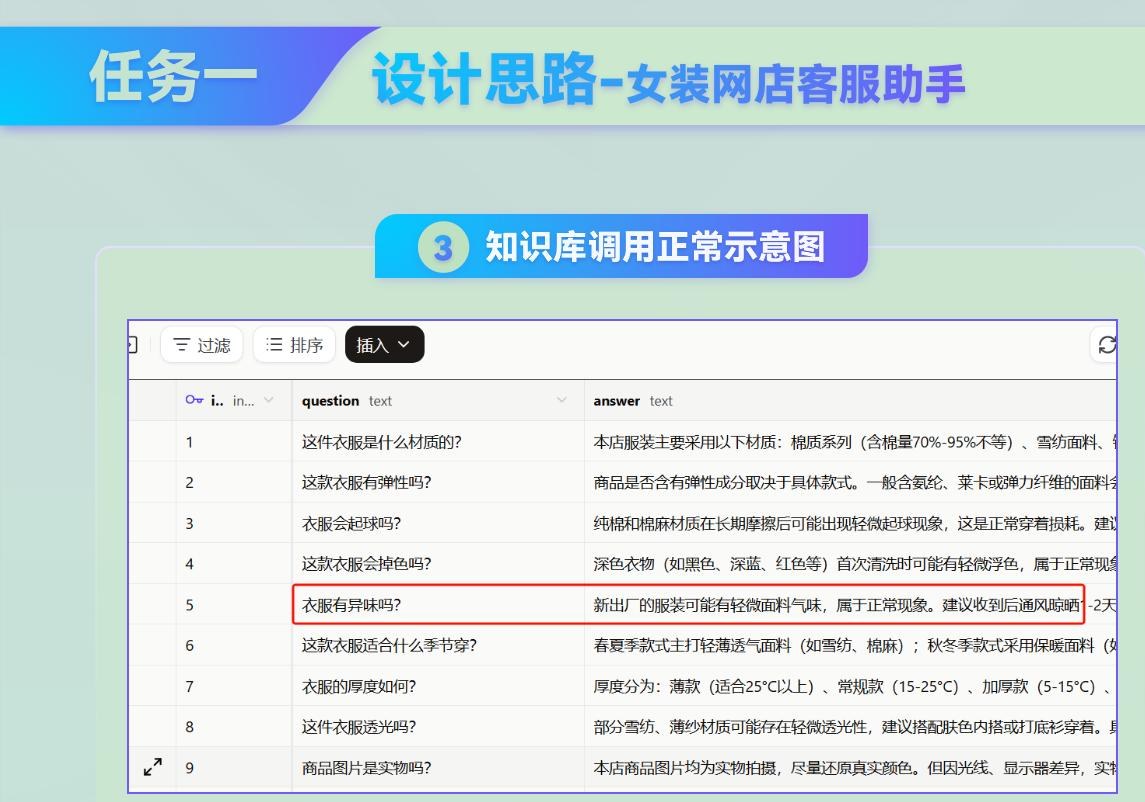Click id cell 9

(234, 767)
